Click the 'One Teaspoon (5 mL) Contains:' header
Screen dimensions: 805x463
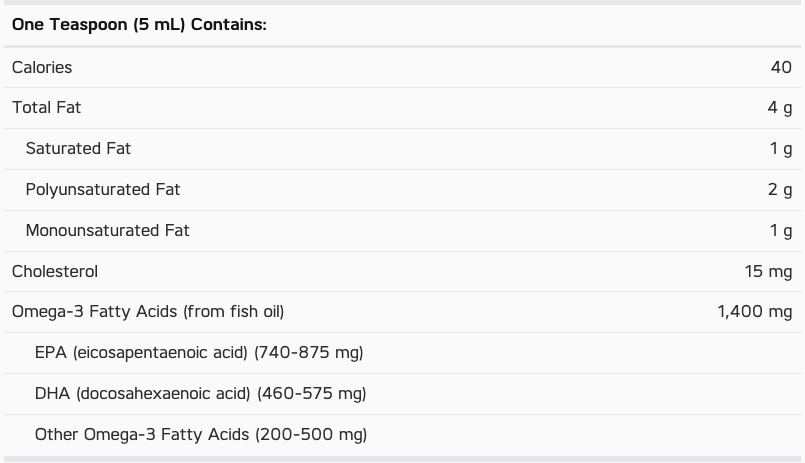pos(139,25)
